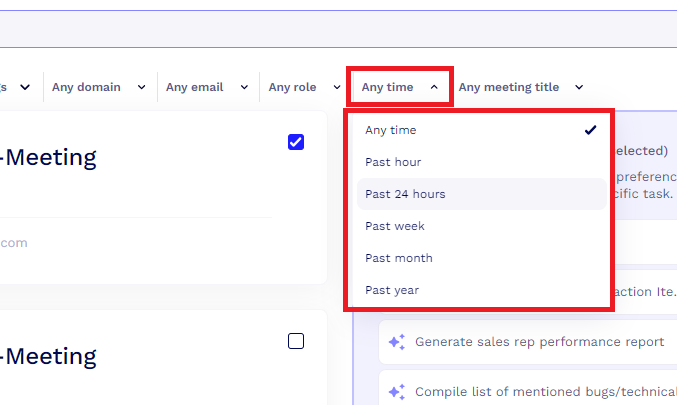This screenshot has width=677, height=405.
Task: Click Generate sales rep performance report
Action: point(539,342)
